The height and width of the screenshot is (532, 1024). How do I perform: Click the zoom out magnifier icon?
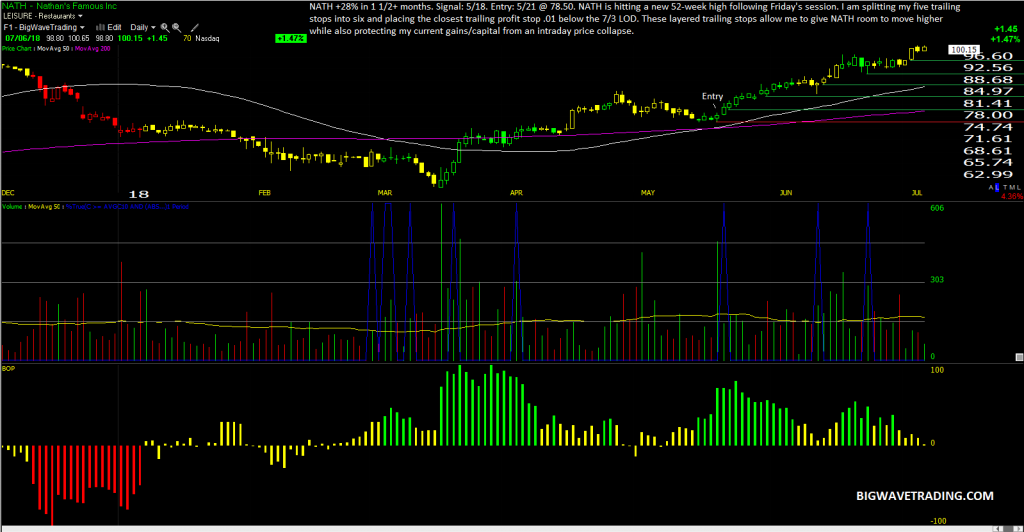176,27
